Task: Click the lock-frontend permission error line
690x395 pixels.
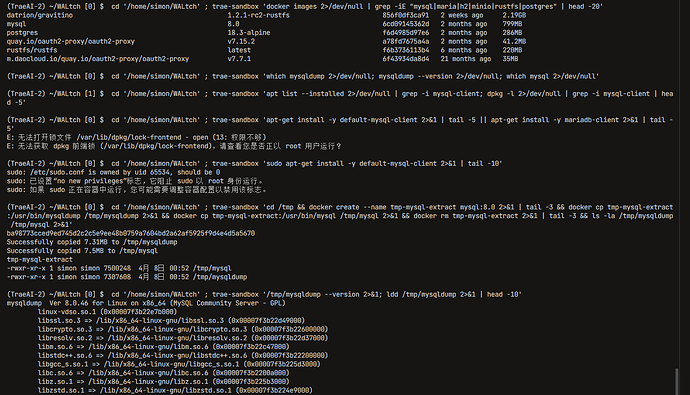Action: coord(136,138)
